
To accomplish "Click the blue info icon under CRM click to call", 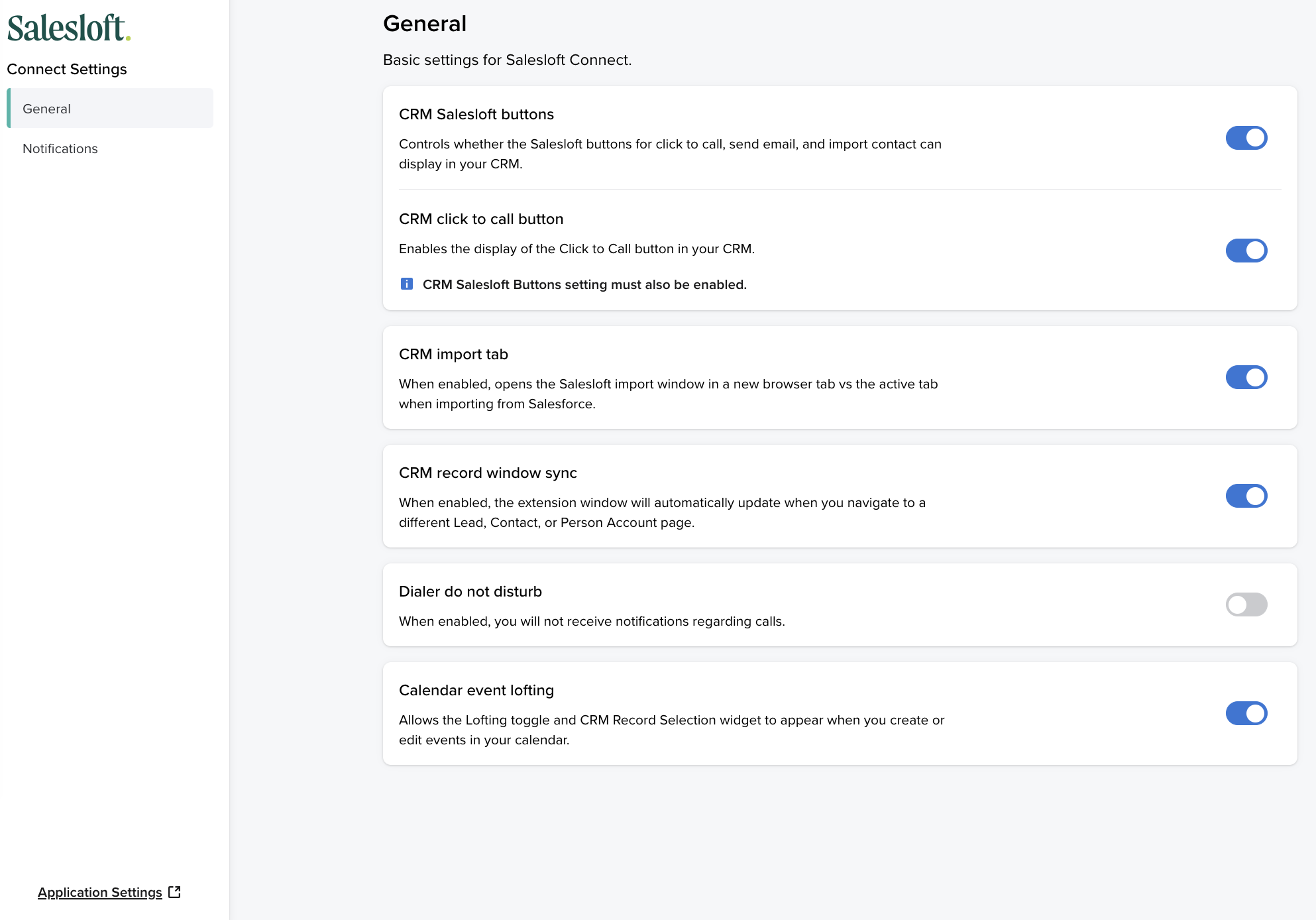I will pos(407,284).
